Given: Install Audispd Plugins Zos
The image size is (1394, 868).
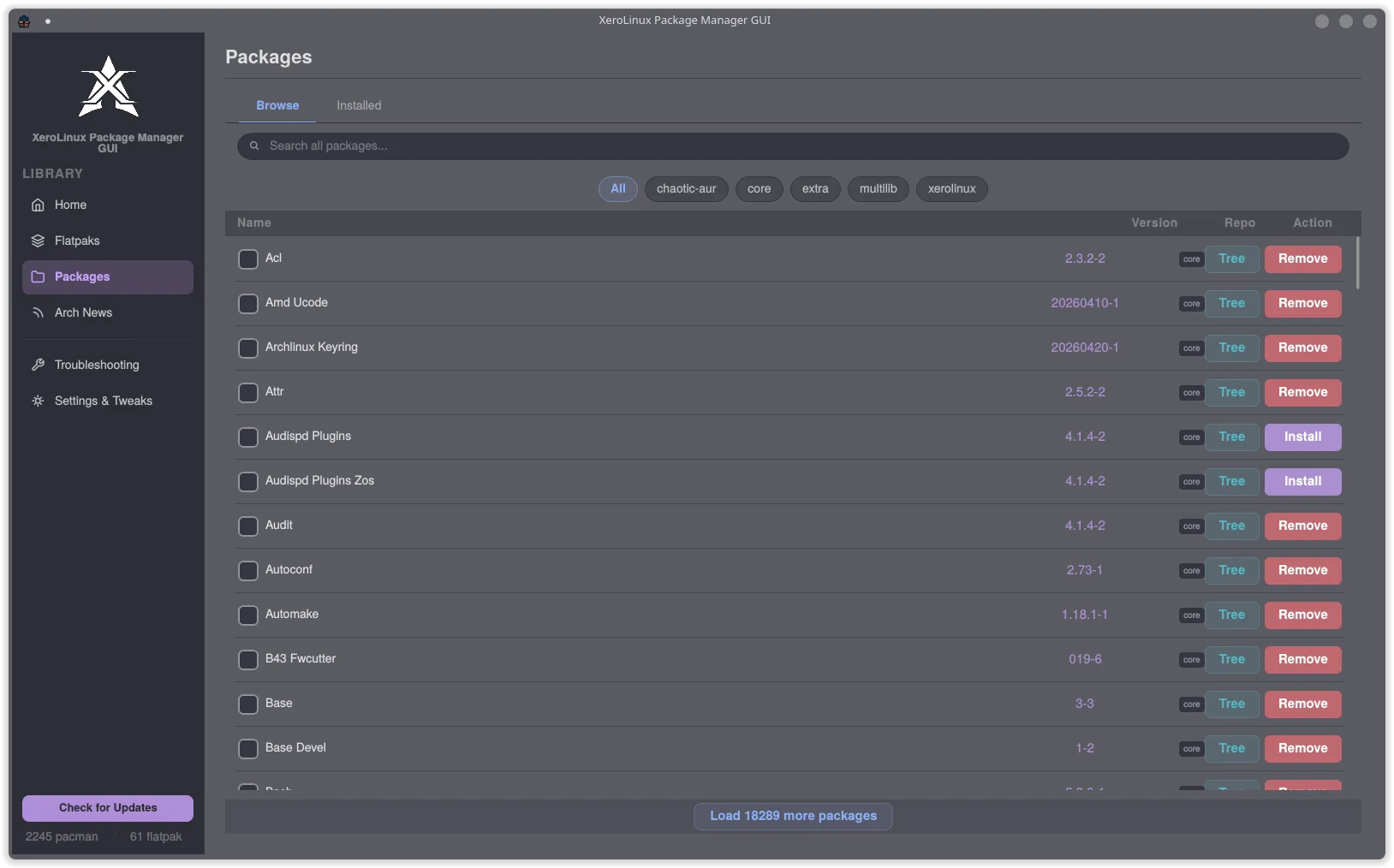Looking at the screenshot, I should click(1302, 481).
